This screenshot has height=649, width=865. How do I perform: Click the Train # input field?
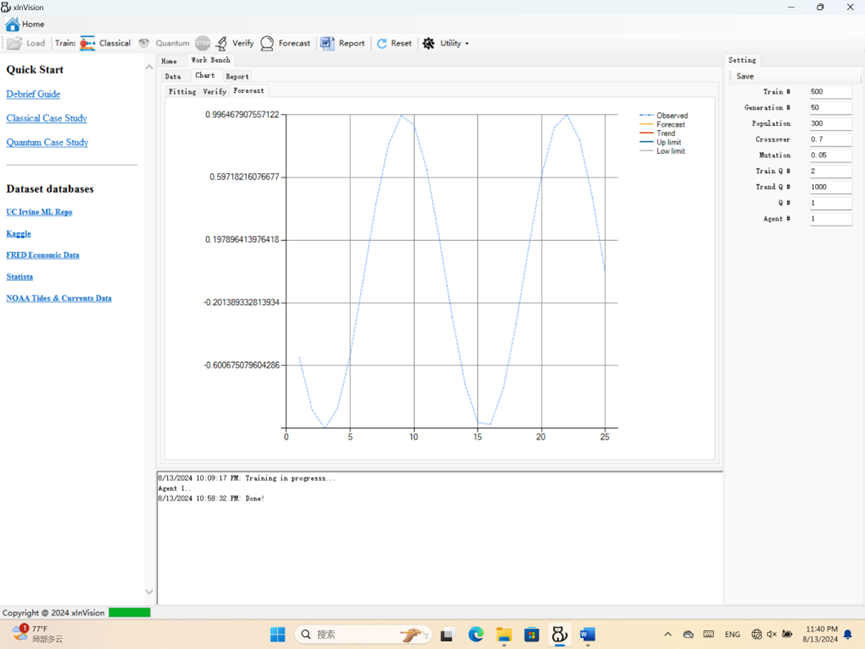pyautogui.click(x=830, y=92)
